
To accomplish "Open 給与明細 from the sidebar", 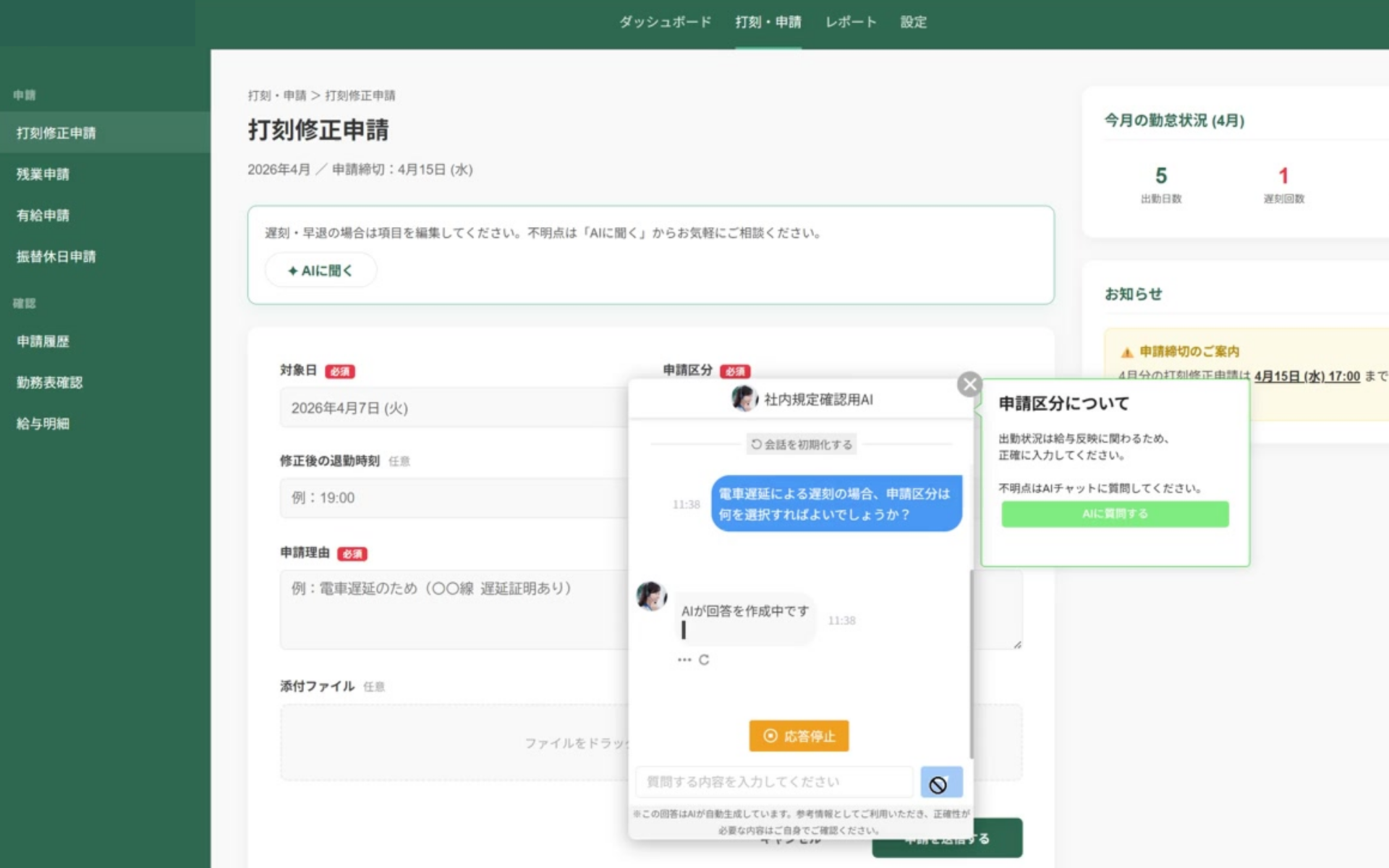I will [x=43, y=424].
